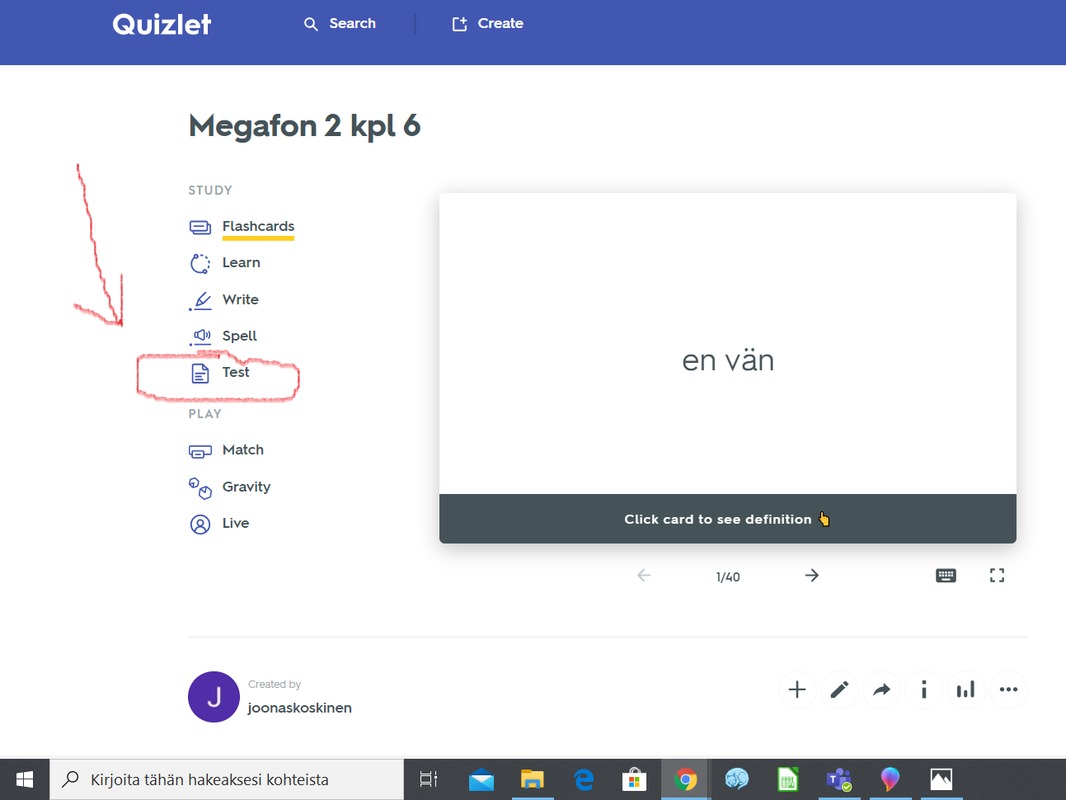Viewport: 1066px width, 800px height.
Task: Select the Learn study mode
Action: point(240,263)
